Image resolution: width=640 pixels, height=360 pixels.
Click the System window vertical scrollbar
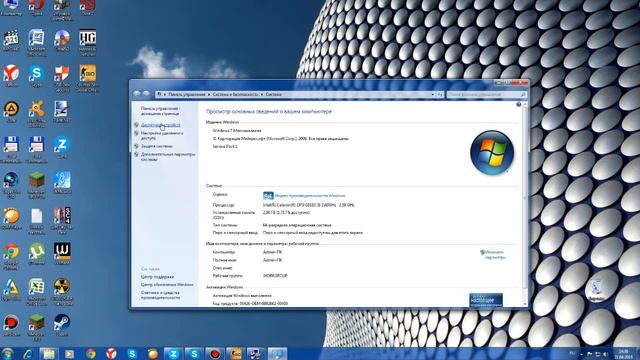point(525,203)
